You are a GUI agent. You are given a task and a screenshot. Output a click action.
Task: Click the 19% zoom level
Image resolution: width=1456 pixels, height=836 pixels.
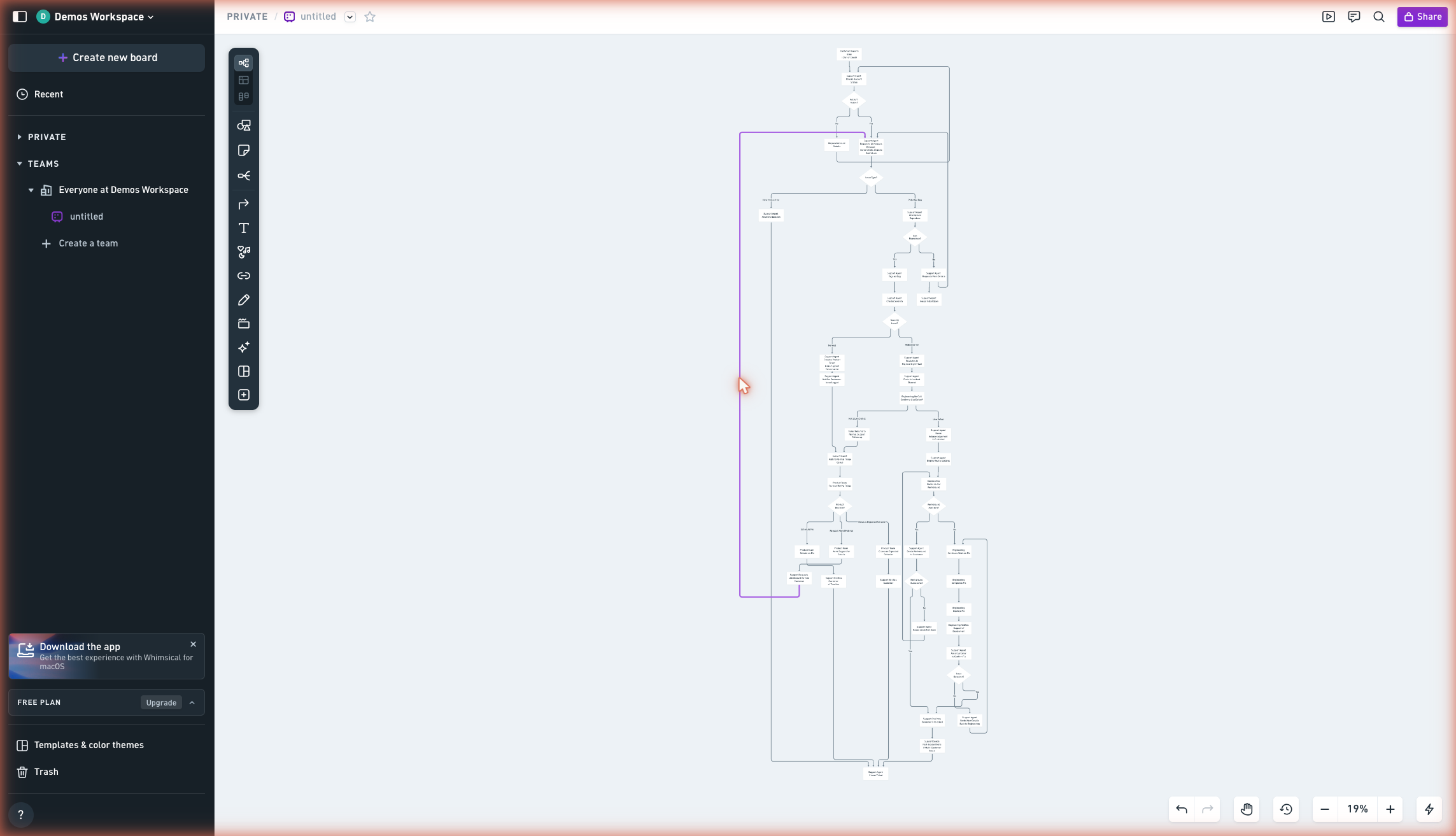coord(1357,809)
